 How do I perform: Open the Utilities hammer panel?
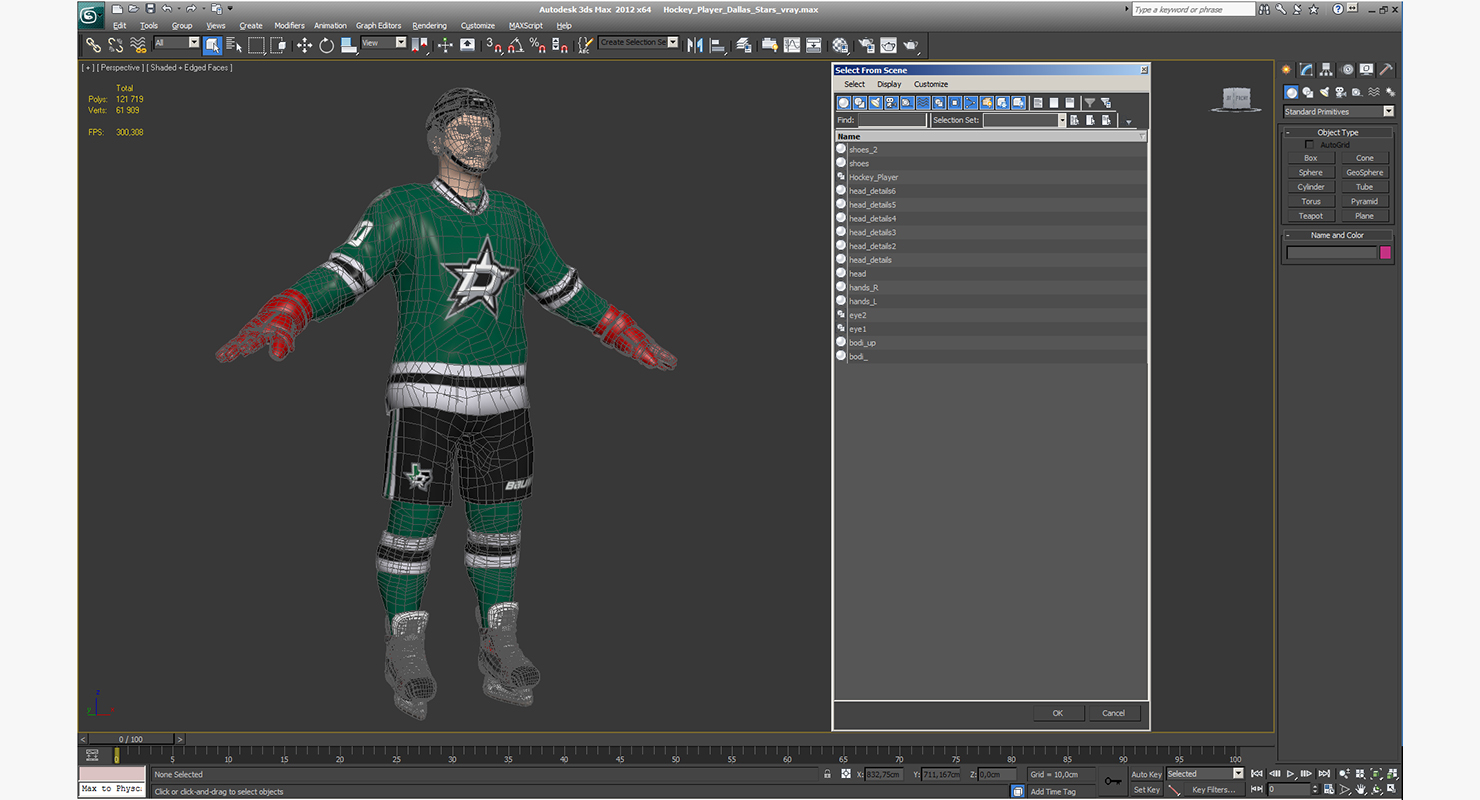[1386, 70]
